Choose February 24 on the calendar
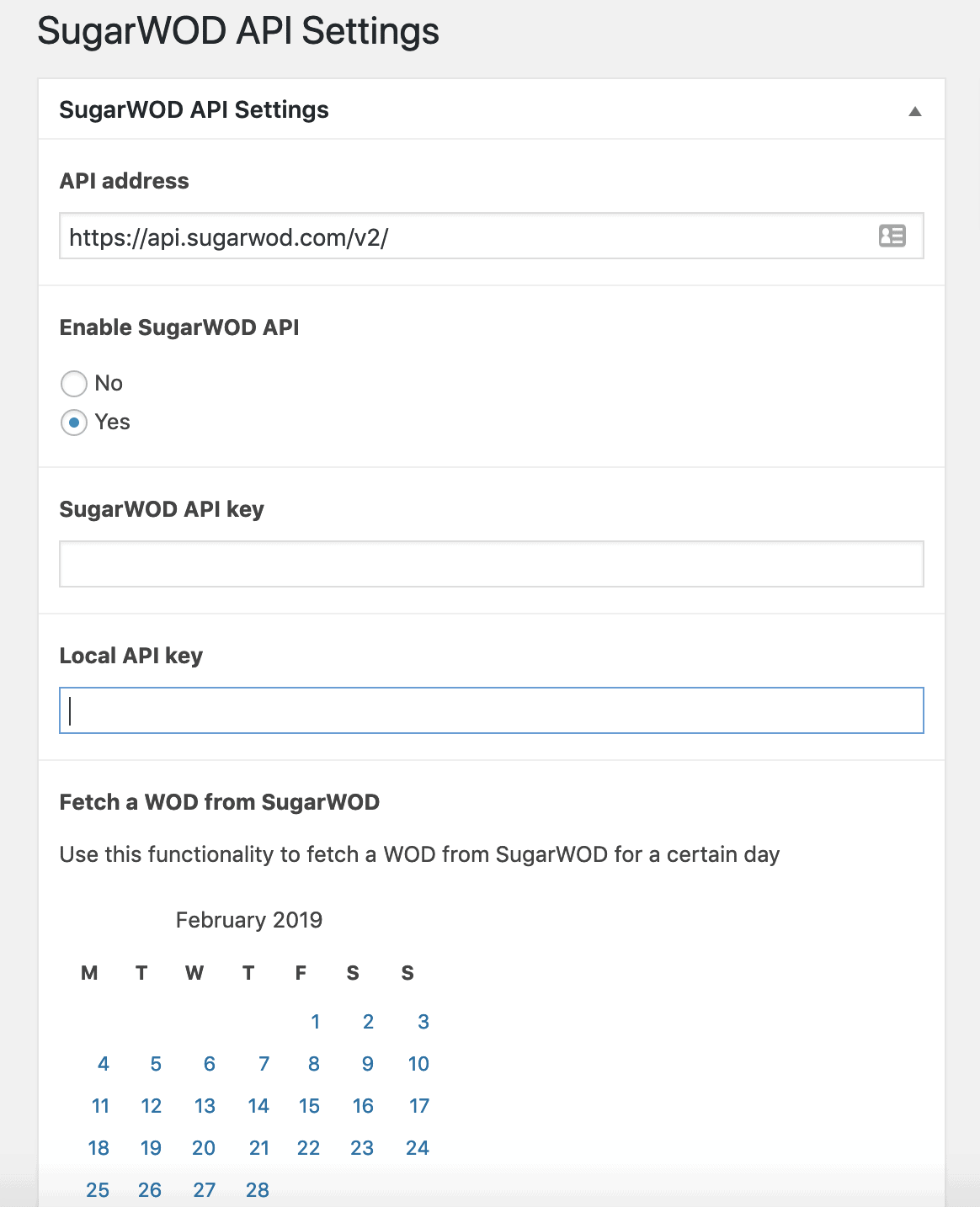980x1207 pixels. (x=418, y=1148)
